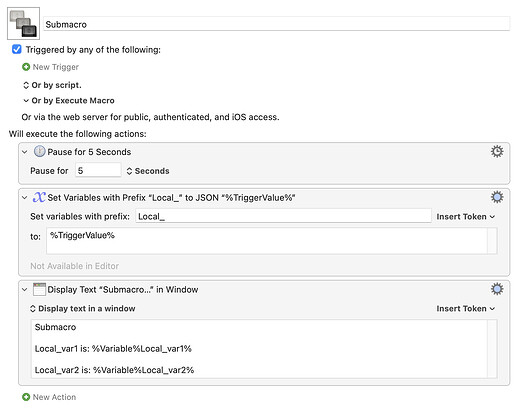Viewport: 517px width, 408px height.
Task: Collapse the Set Variables with Prefix action
Action: 25,198
